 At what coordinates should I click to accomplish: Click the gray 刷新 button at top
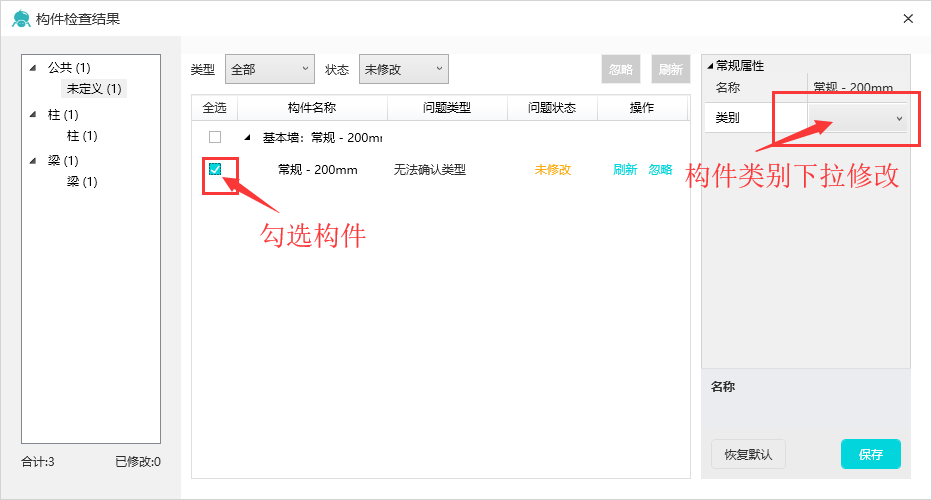click(x=670, y=70)
